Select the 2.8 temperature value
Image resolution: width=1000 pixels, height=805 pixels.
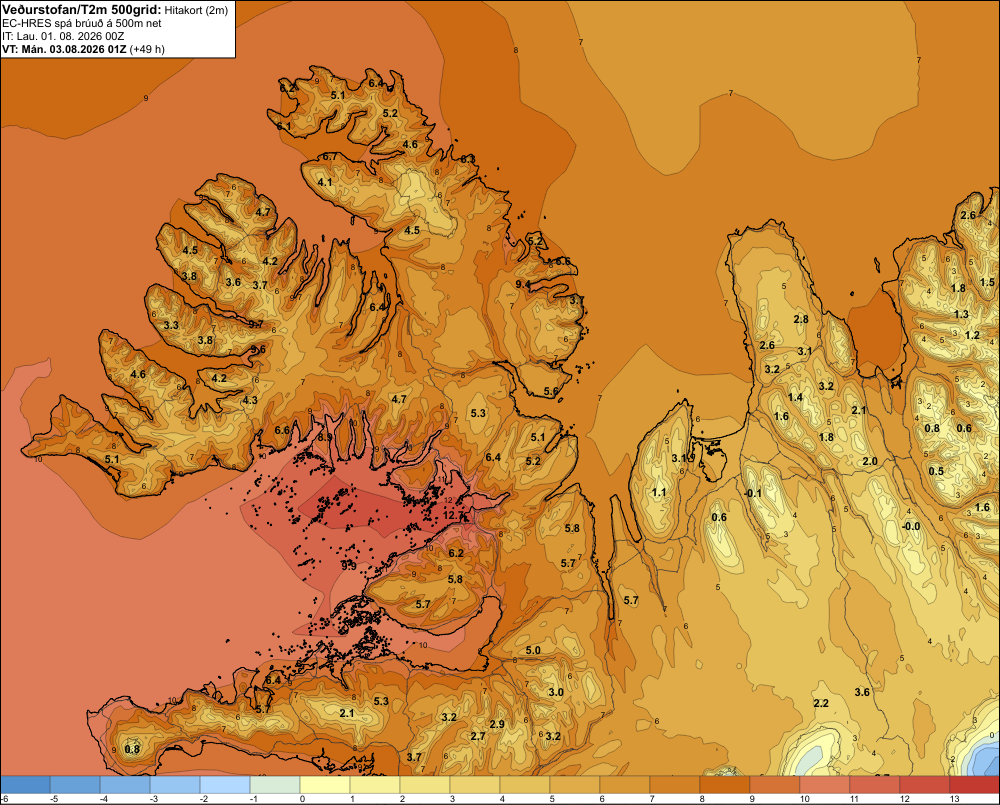[x=801, y=319]
